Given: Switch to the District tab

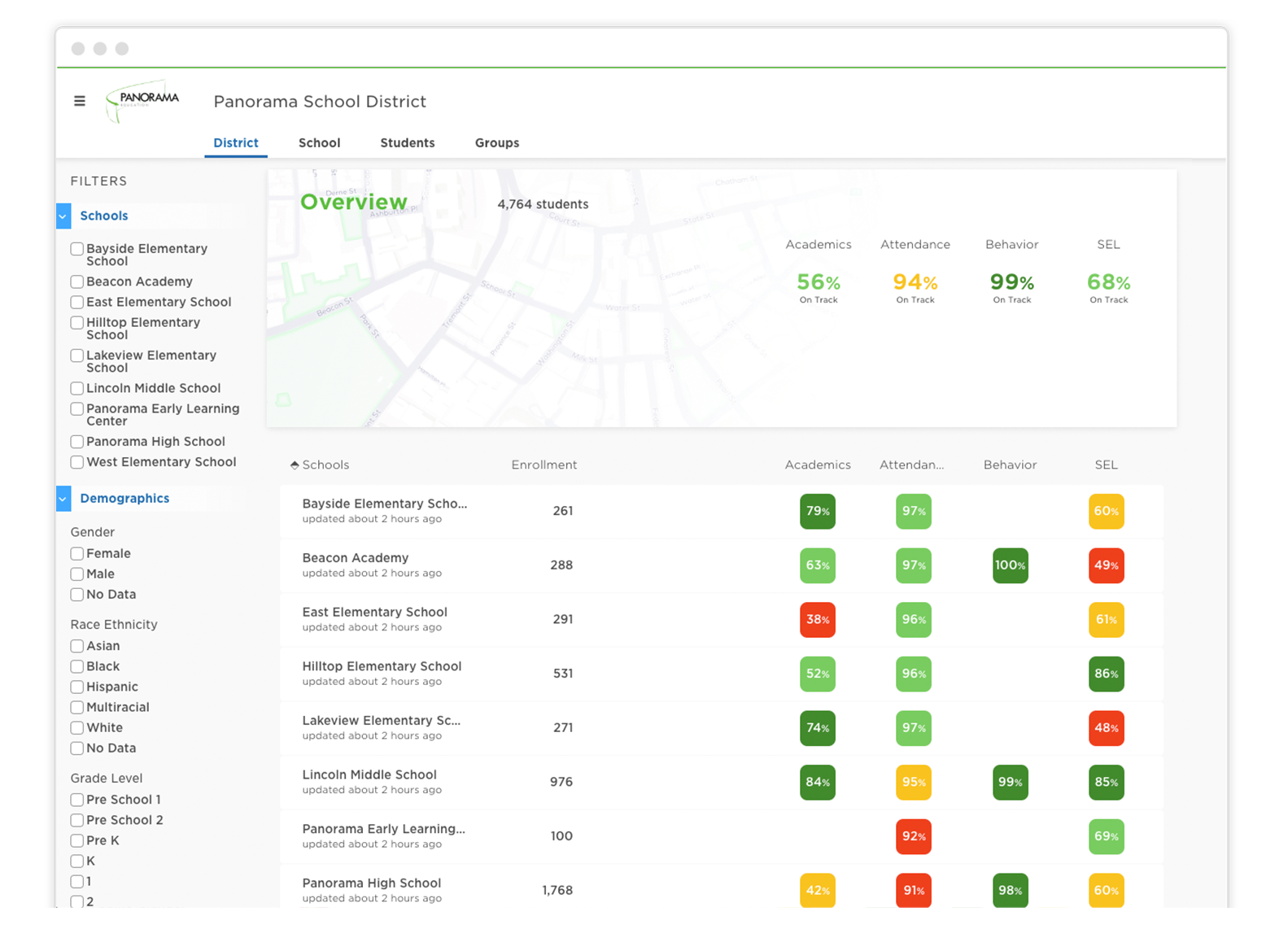Looking at the screenshot, I should [236, 143].
